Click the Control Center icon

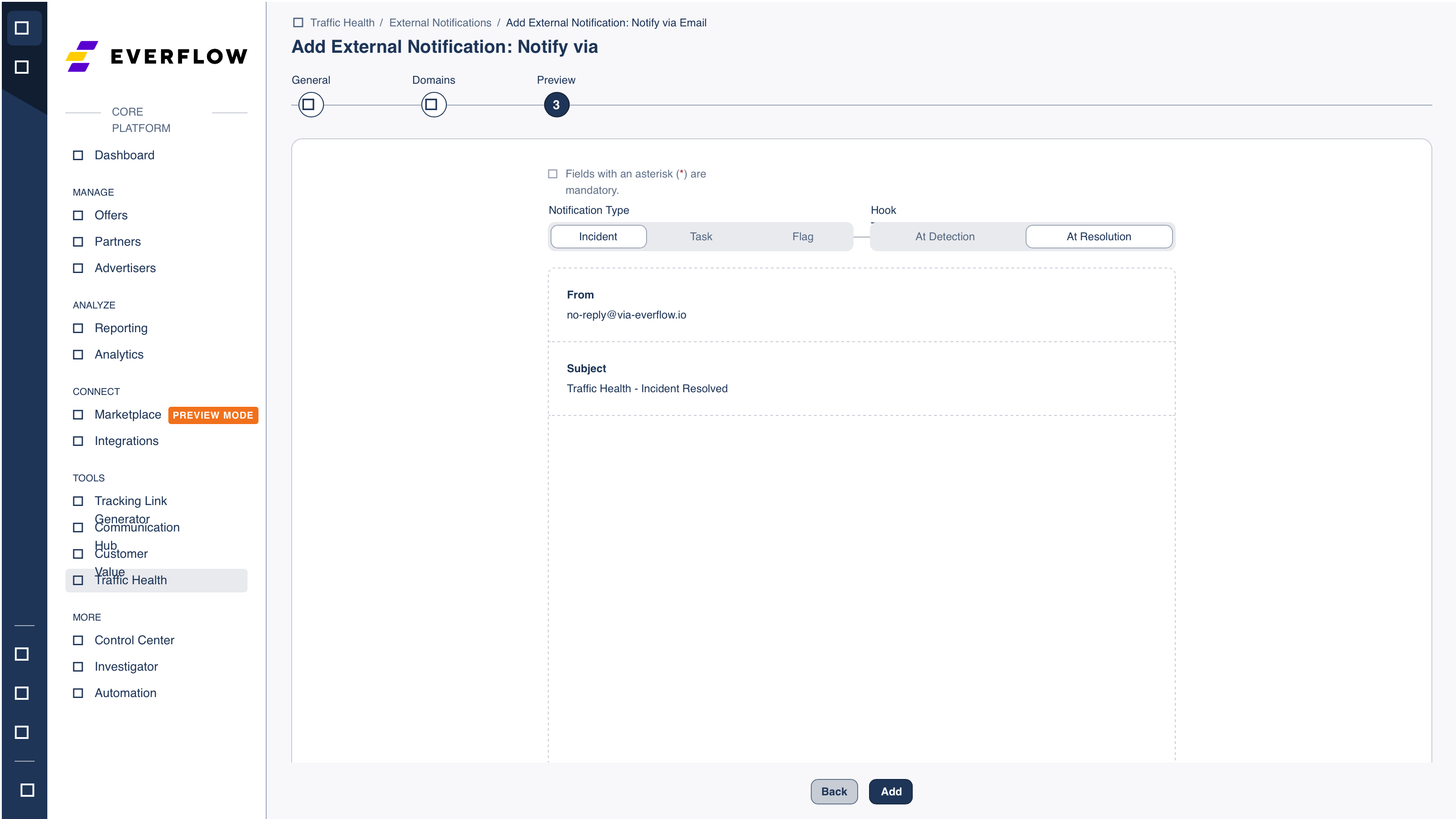[78, 640]
